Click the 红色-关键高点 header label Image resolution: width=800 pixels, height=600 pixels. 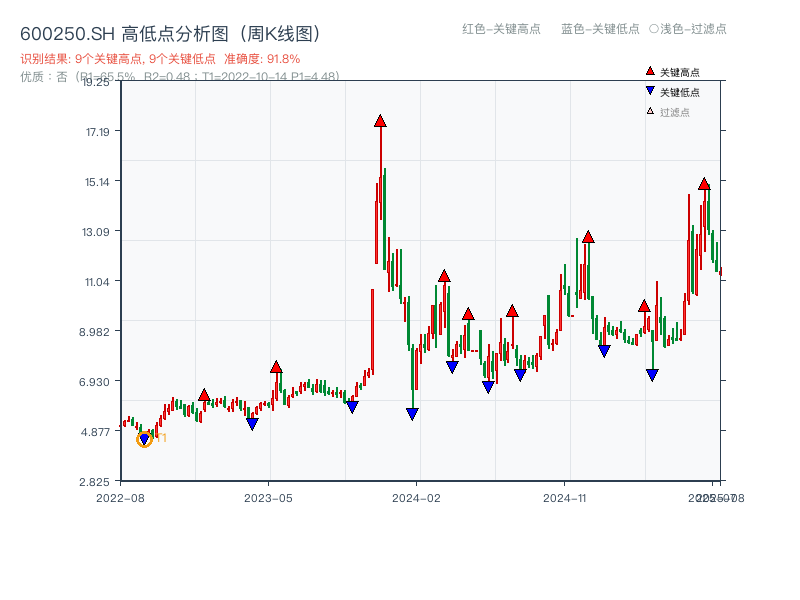501,29
